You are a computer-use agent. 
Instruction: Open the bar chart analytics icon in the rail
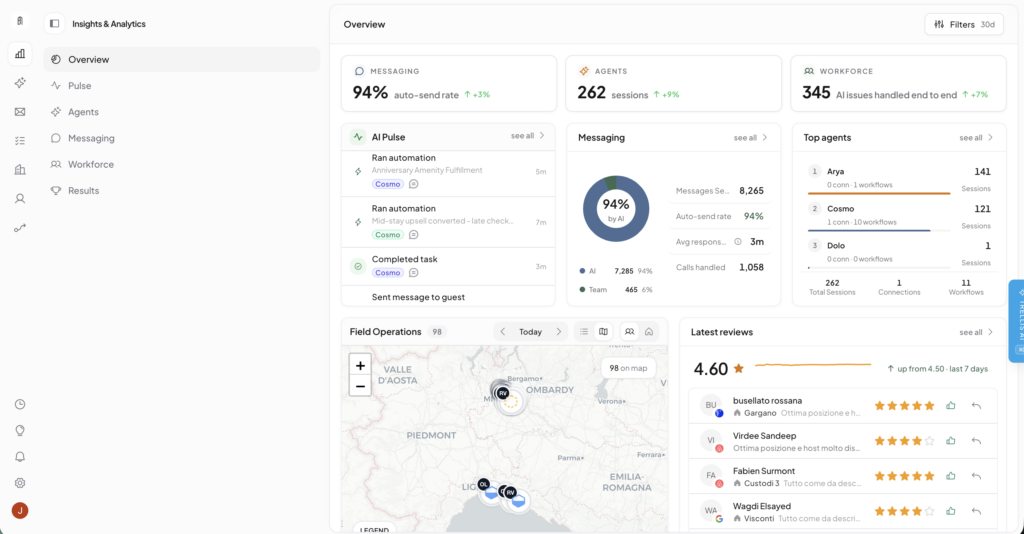tap(20, 54)
